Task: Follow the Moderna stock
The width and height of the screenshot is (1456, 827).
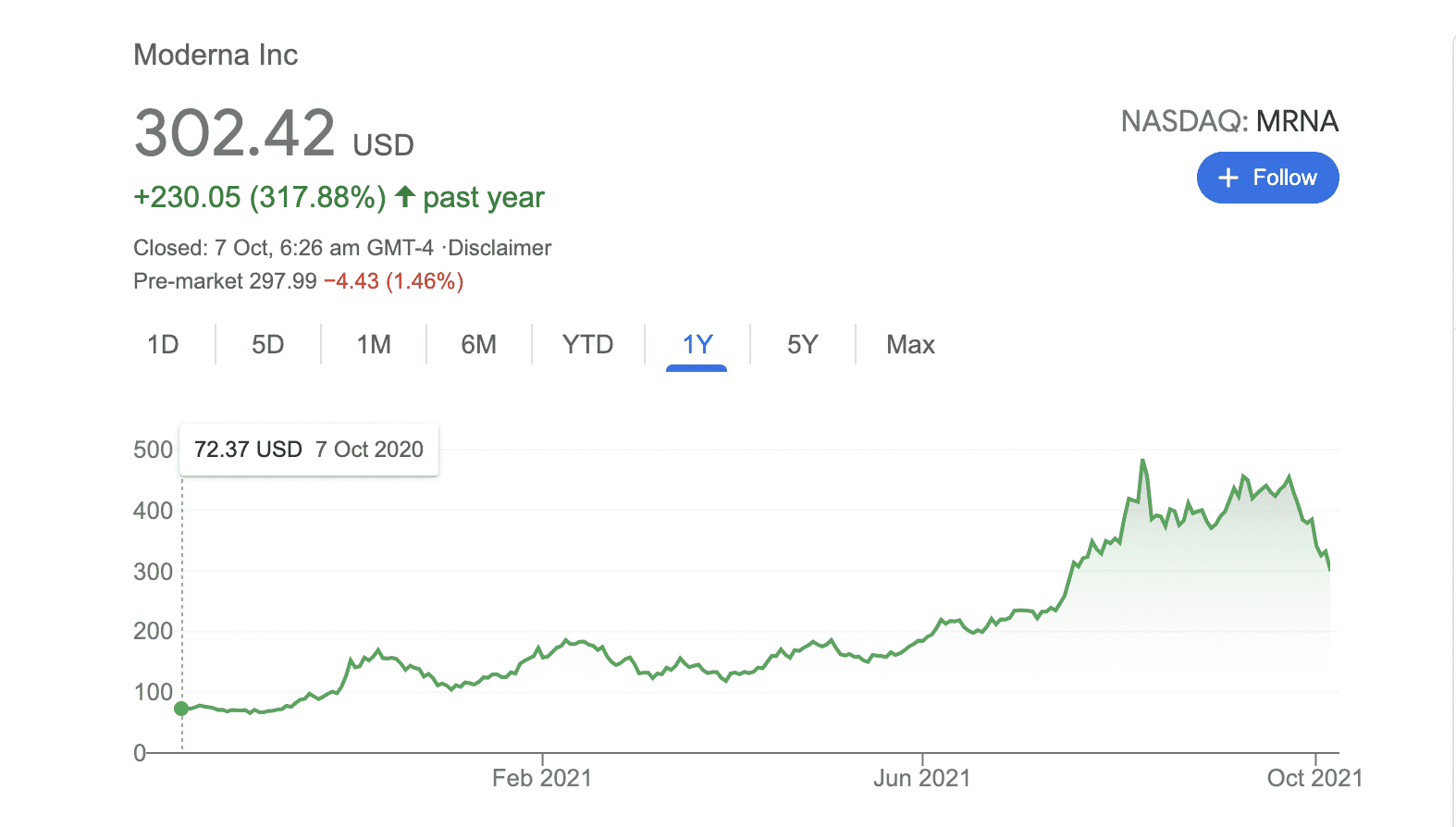Action: 1267,178
